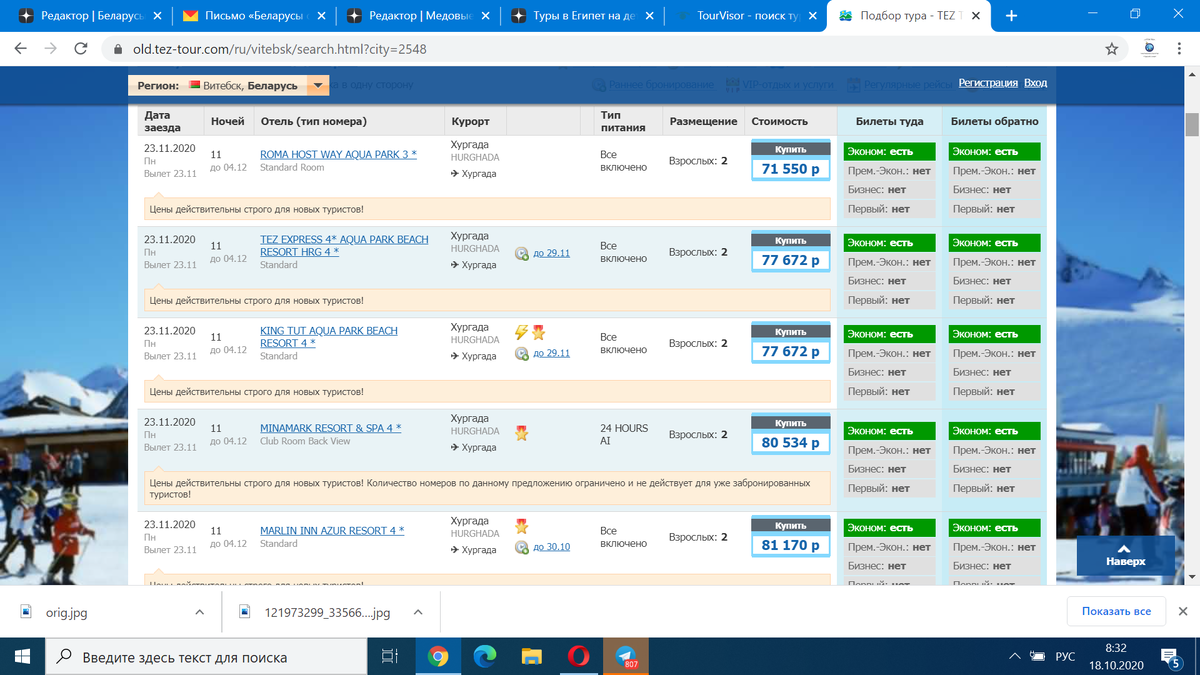Switch to the TourVisor tab
Screen dimensions: 1200x675
746,17
